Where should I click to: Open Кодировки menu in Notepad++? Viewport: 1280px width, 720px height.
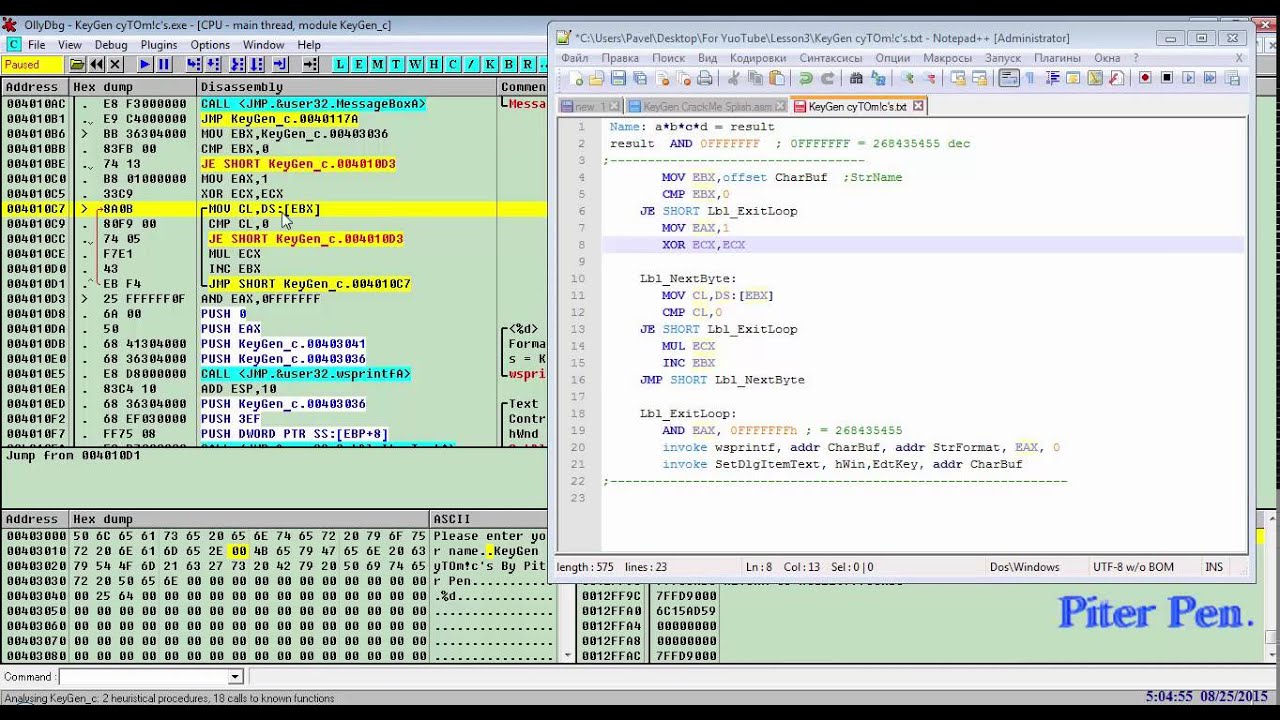(758, 58)
